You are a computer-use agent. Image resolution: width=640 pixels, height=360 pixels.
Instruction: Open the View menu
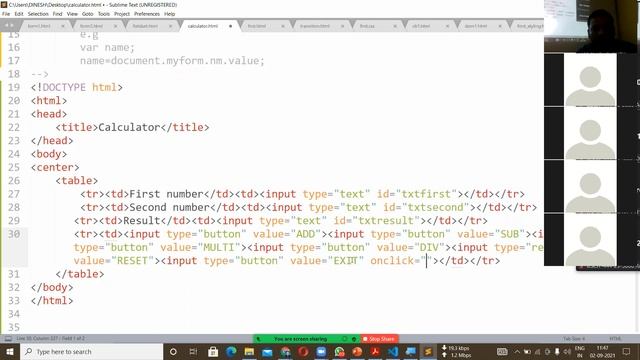pyautogui.click(x=72, y=14)
